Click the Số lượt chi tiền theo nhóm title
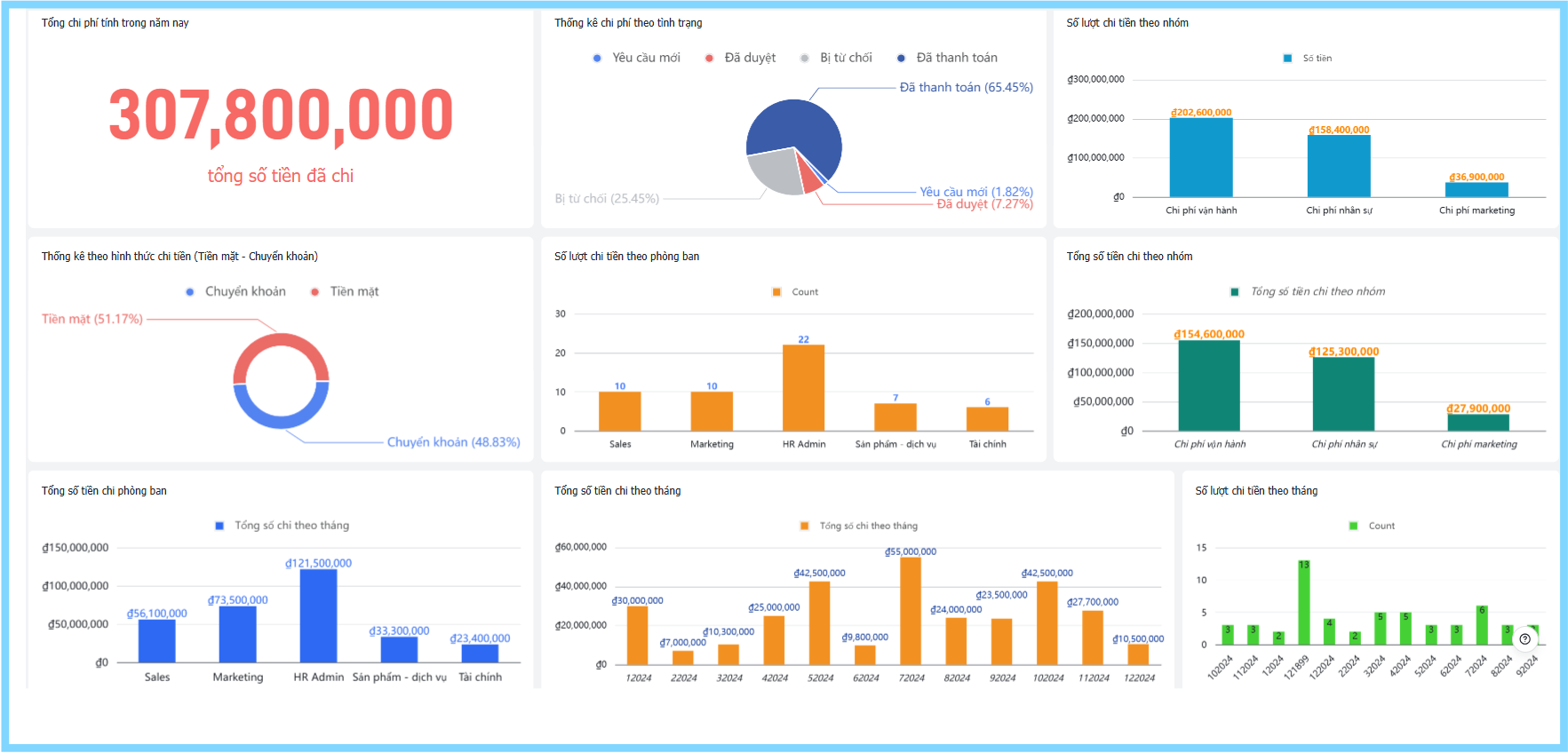 point(1127,22)
